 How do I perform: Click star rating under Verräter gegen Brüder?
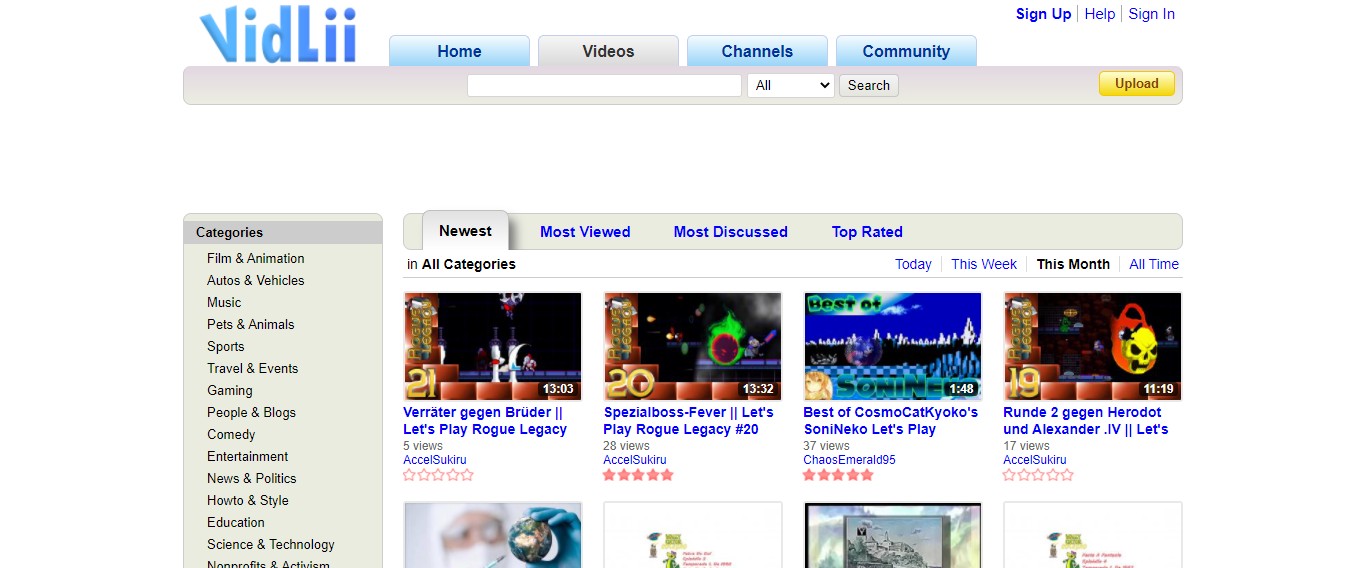tap(438, 475)
